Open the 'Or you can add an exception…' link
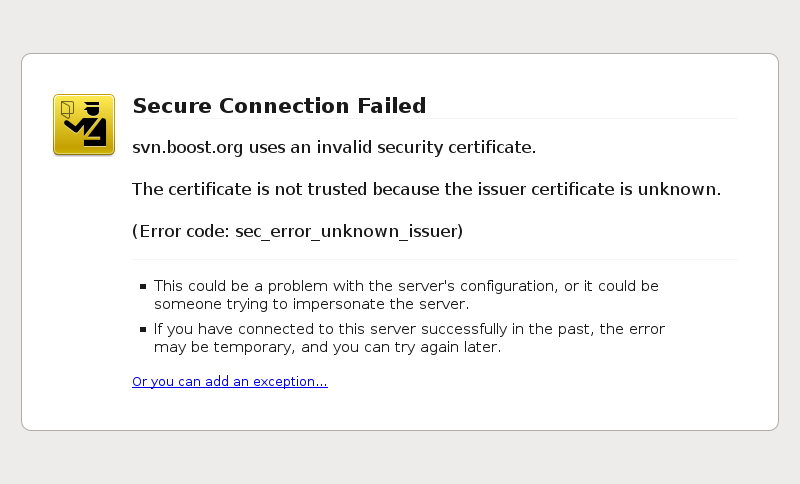This screenshot has height=484, width=800. click(229, 382)
